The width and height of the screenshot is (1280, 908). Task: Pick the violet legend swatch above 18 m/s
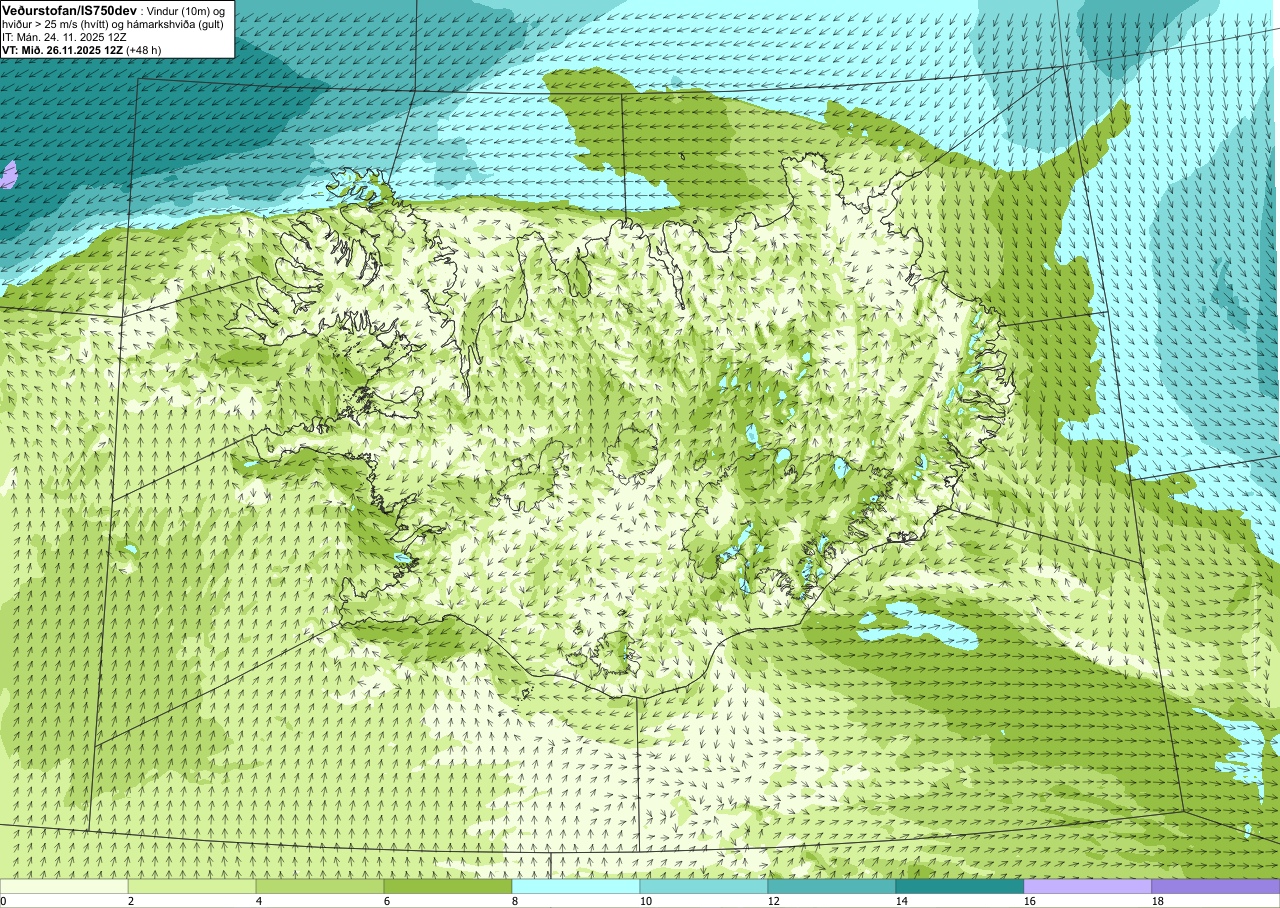[1216, 886]
